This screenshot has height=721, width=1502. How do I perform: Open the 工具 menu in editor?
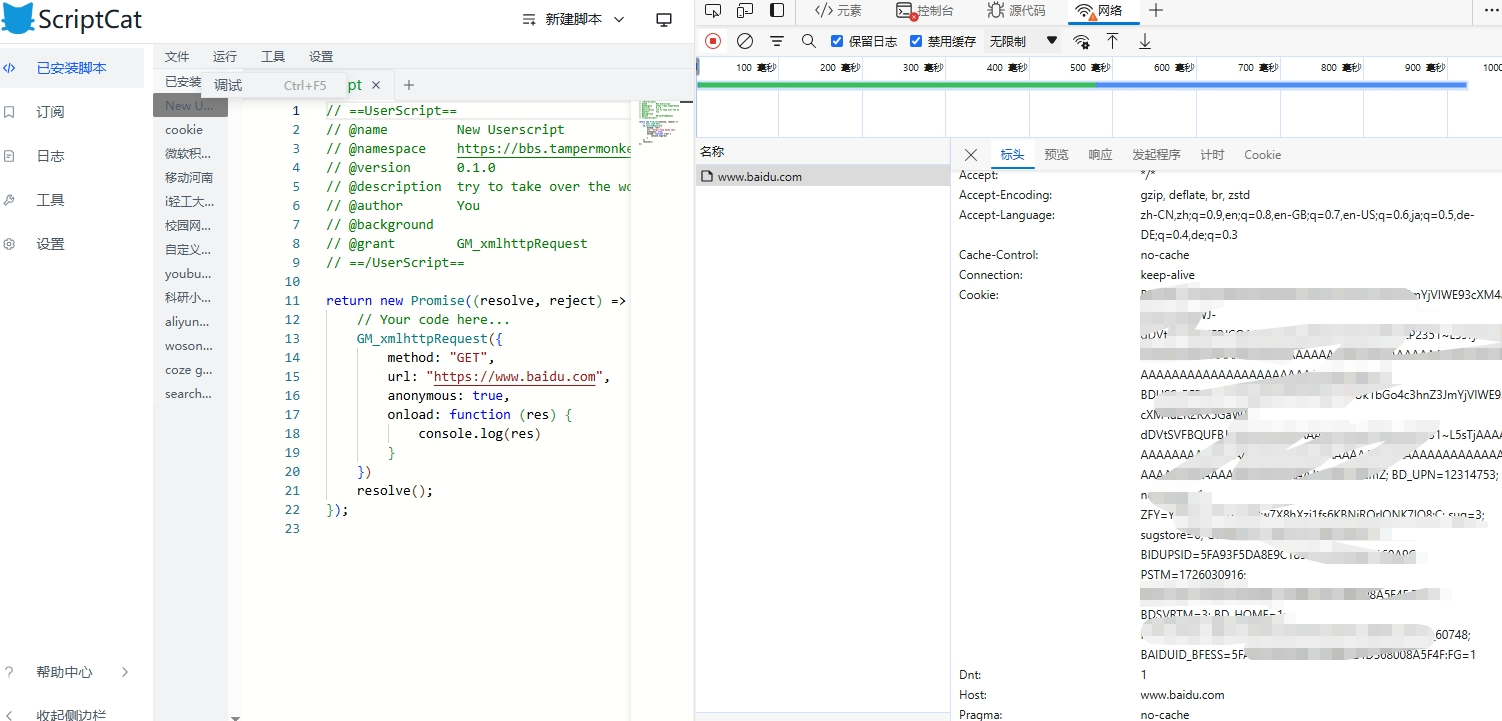(x=273, y=57)
